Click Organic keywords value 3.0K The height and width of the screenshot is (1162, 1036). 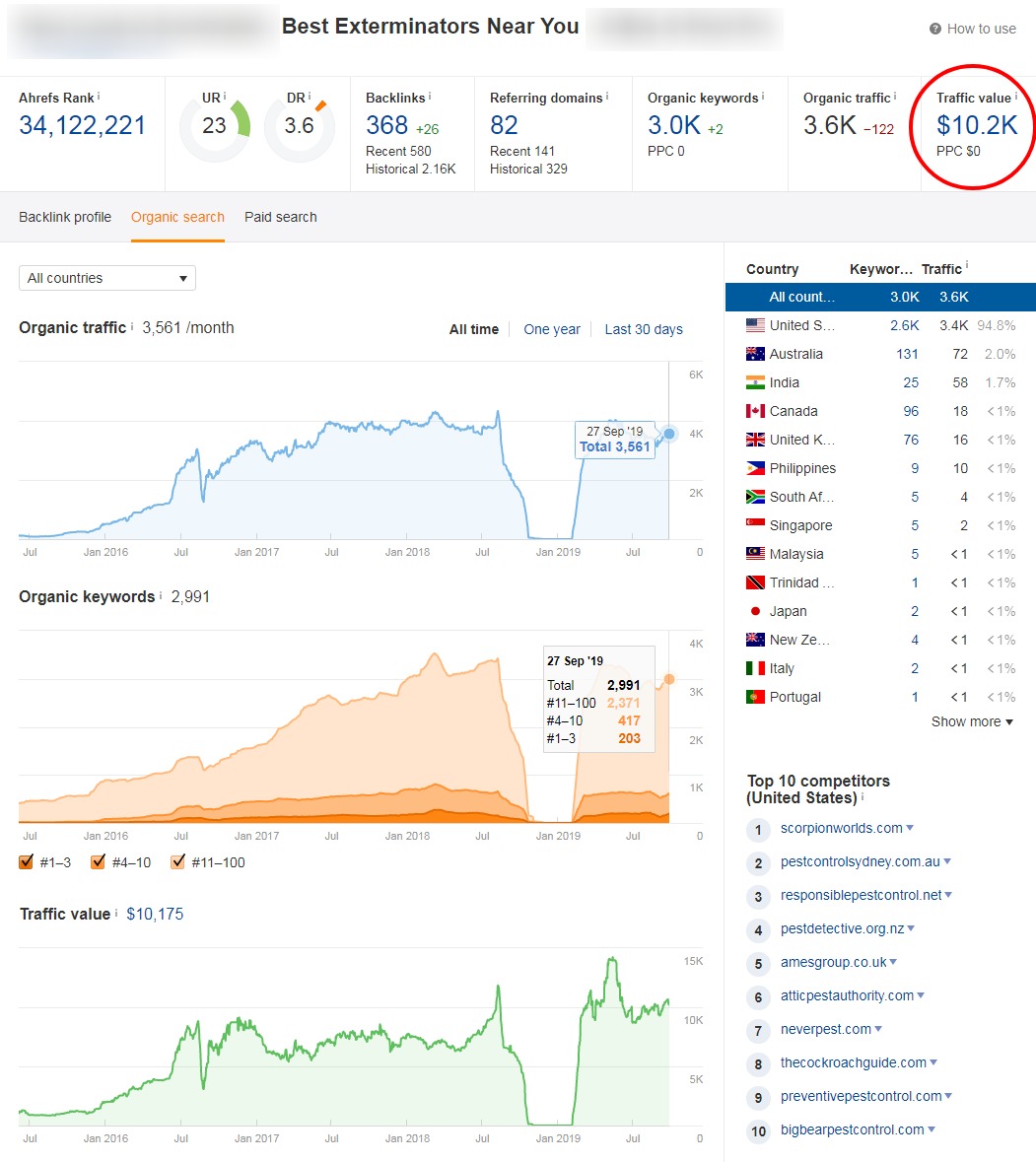tap(674, 125)
